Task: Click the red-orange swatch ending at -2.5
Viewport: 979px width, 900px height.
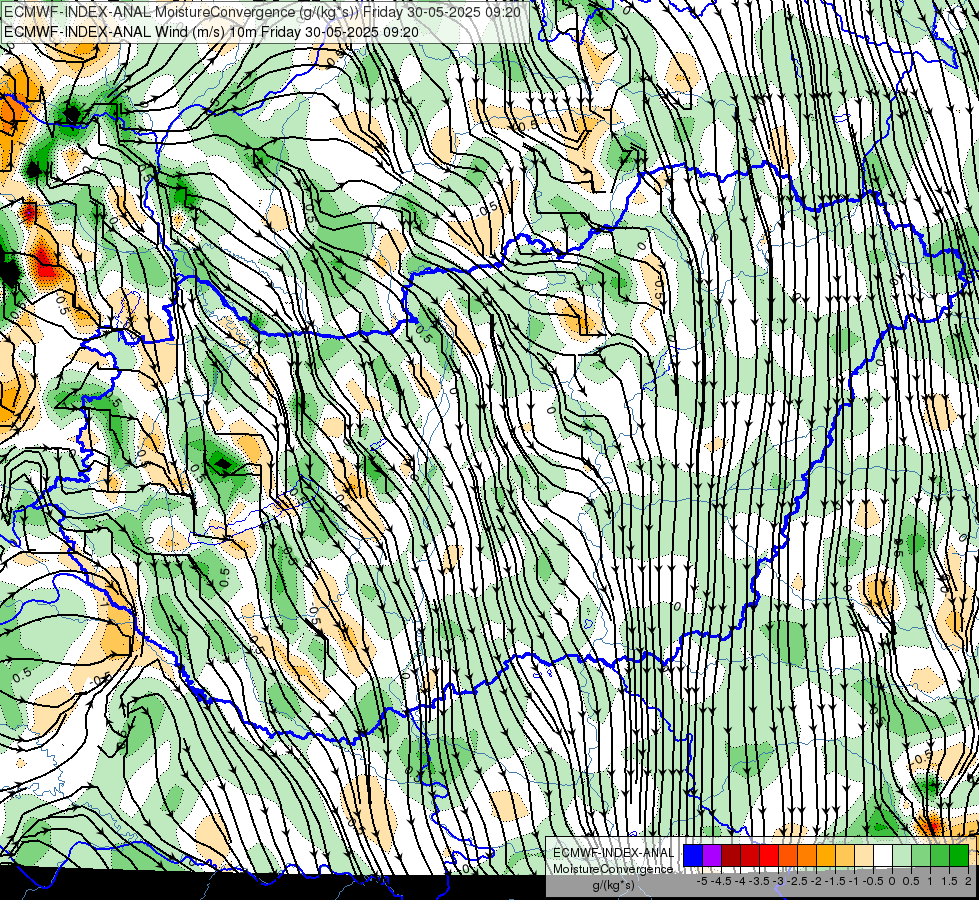Action: pos(788,856)
